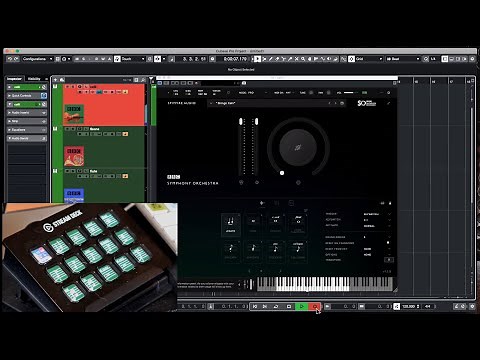480x360 pixels.
Task: Open the Beat grid type dropdown
Action: tap(402, 59)
